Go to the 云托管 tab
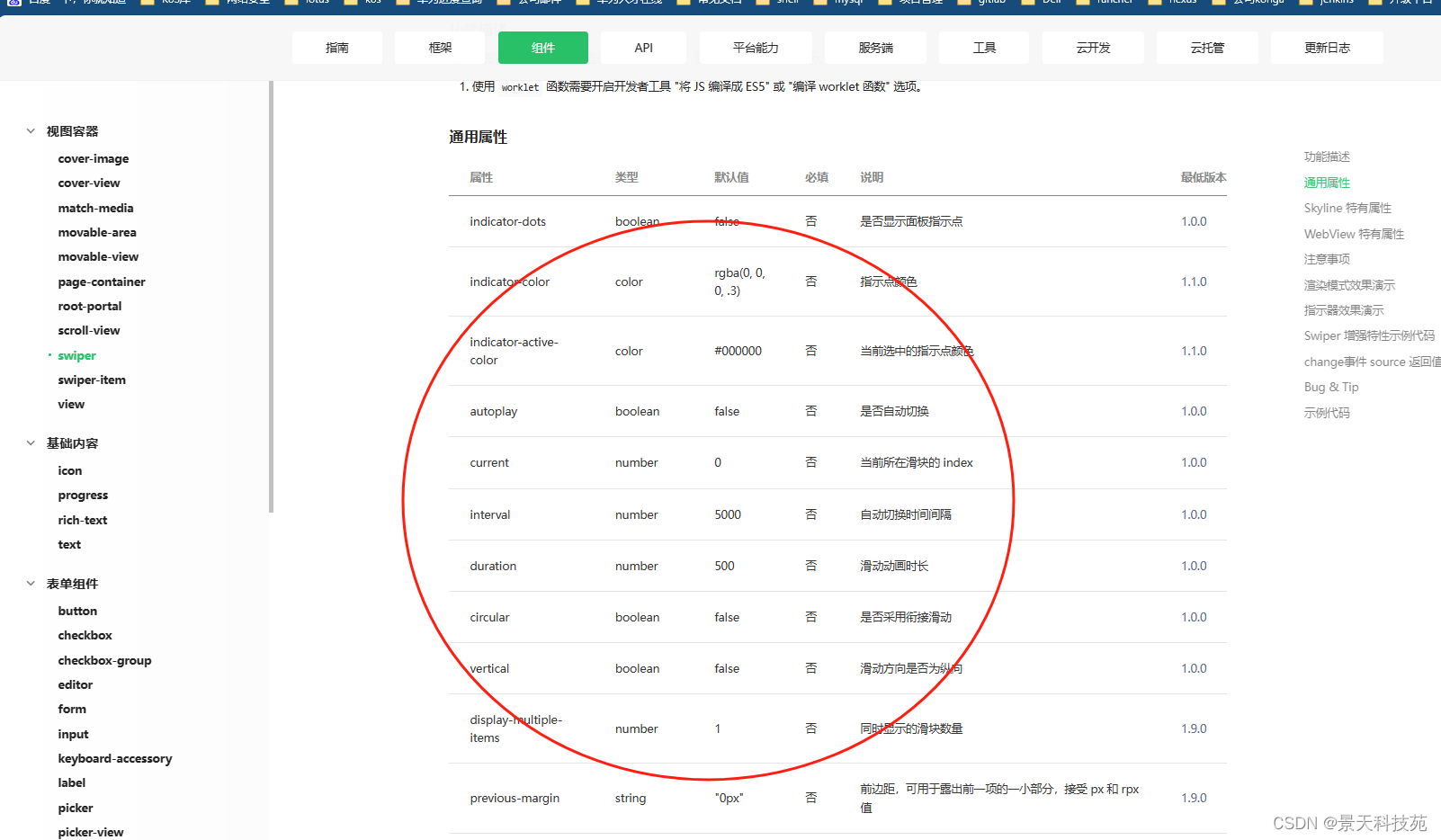1441x840 pixels. tap(1207, 48)
